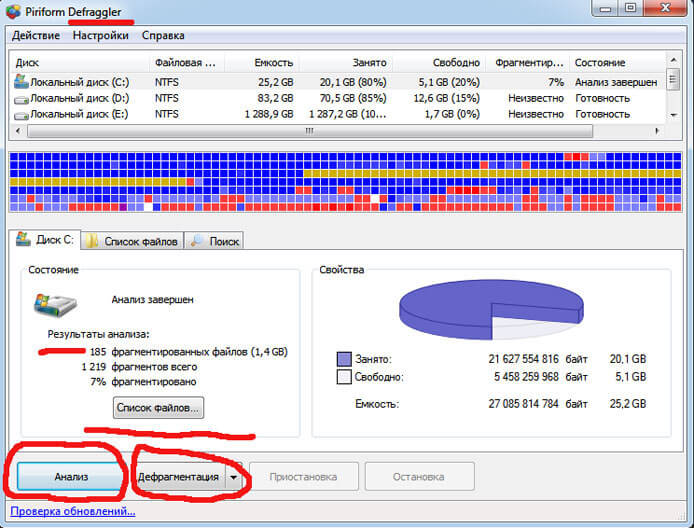Click the horizontal scrollbar right arrow
Screen dimensions: 694x528
[657, 131]
